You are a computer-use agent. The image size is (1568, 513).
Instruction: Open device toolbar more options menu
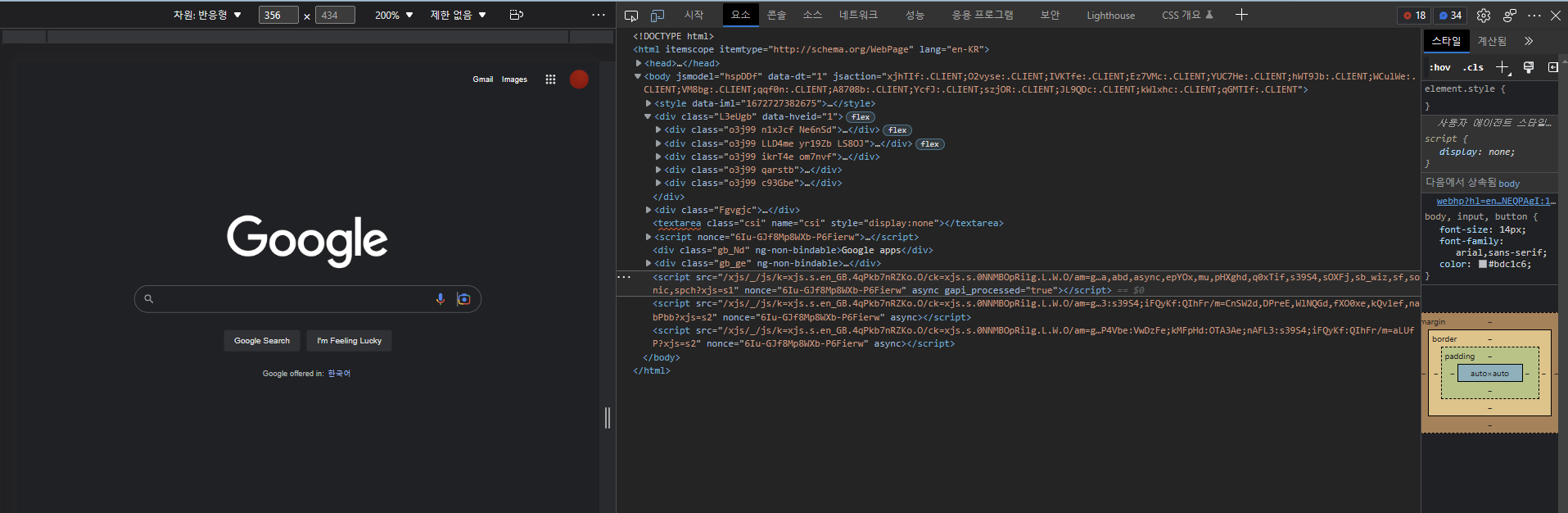599,15
